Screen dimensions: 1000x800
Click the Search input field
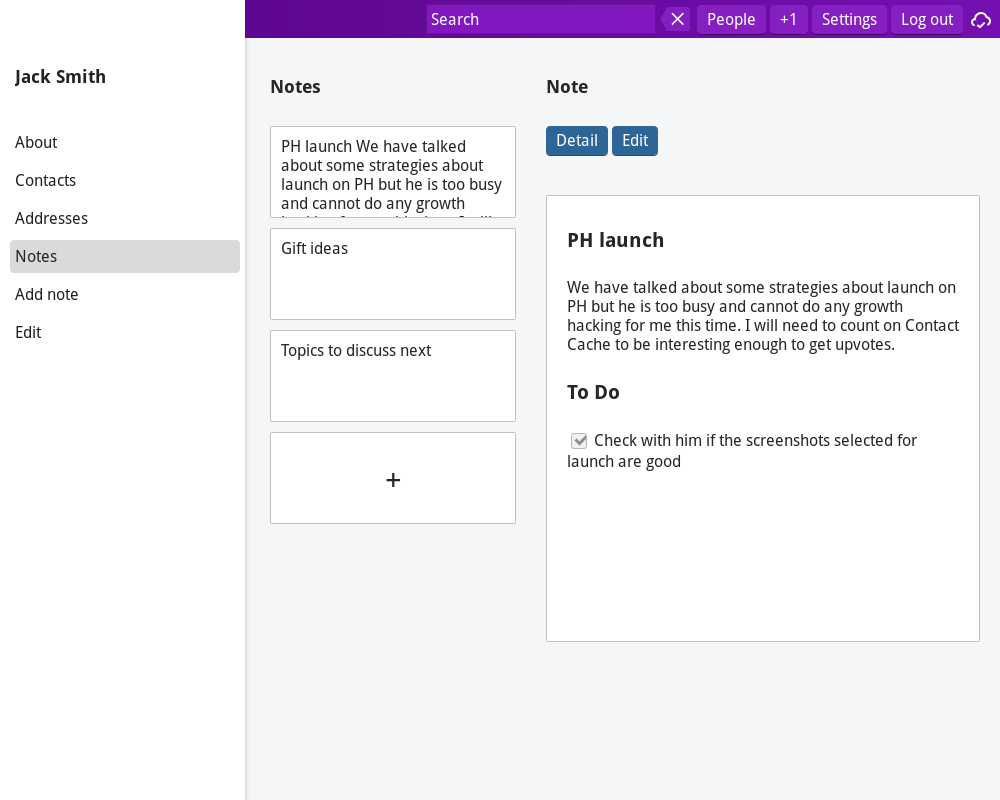click(540, 19)
